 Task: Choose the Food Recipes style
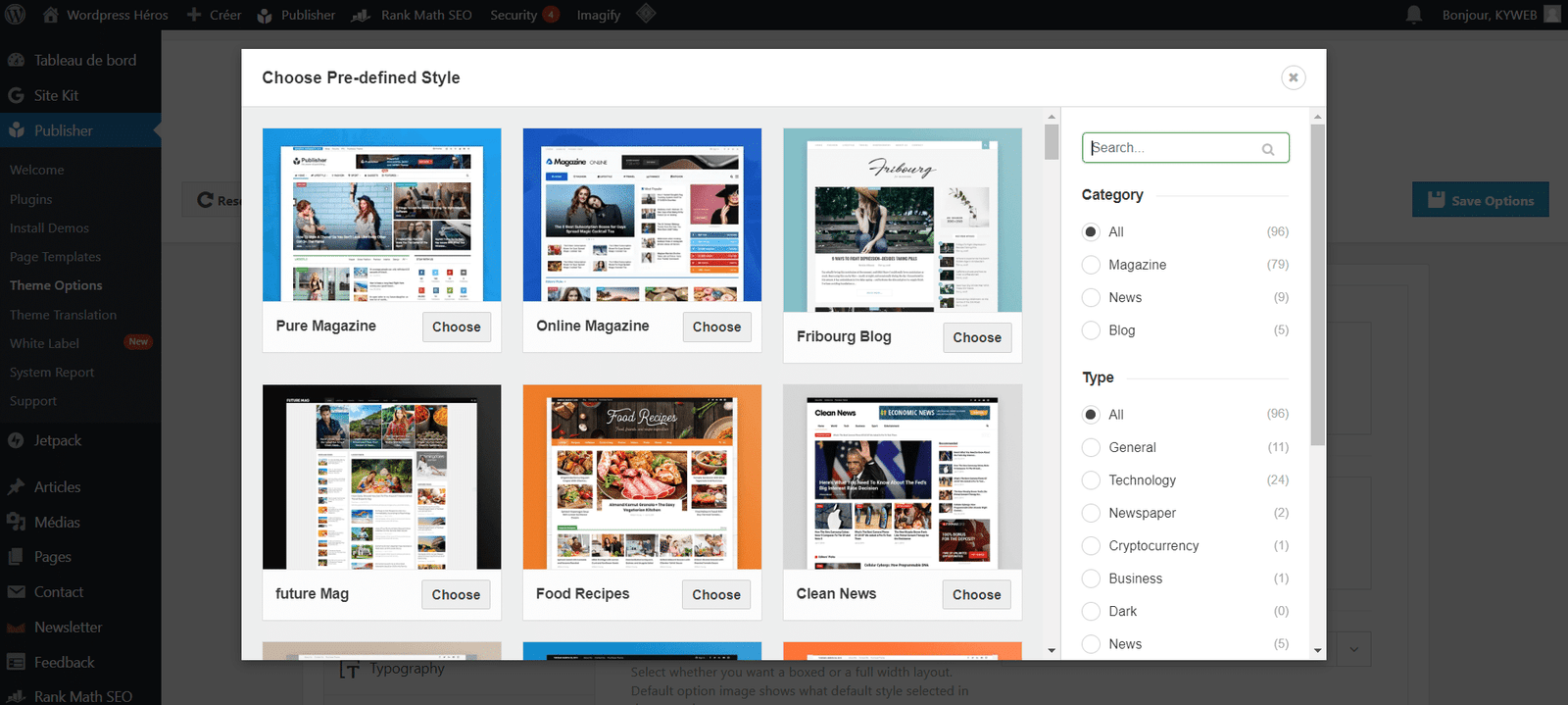pos(715,594)
